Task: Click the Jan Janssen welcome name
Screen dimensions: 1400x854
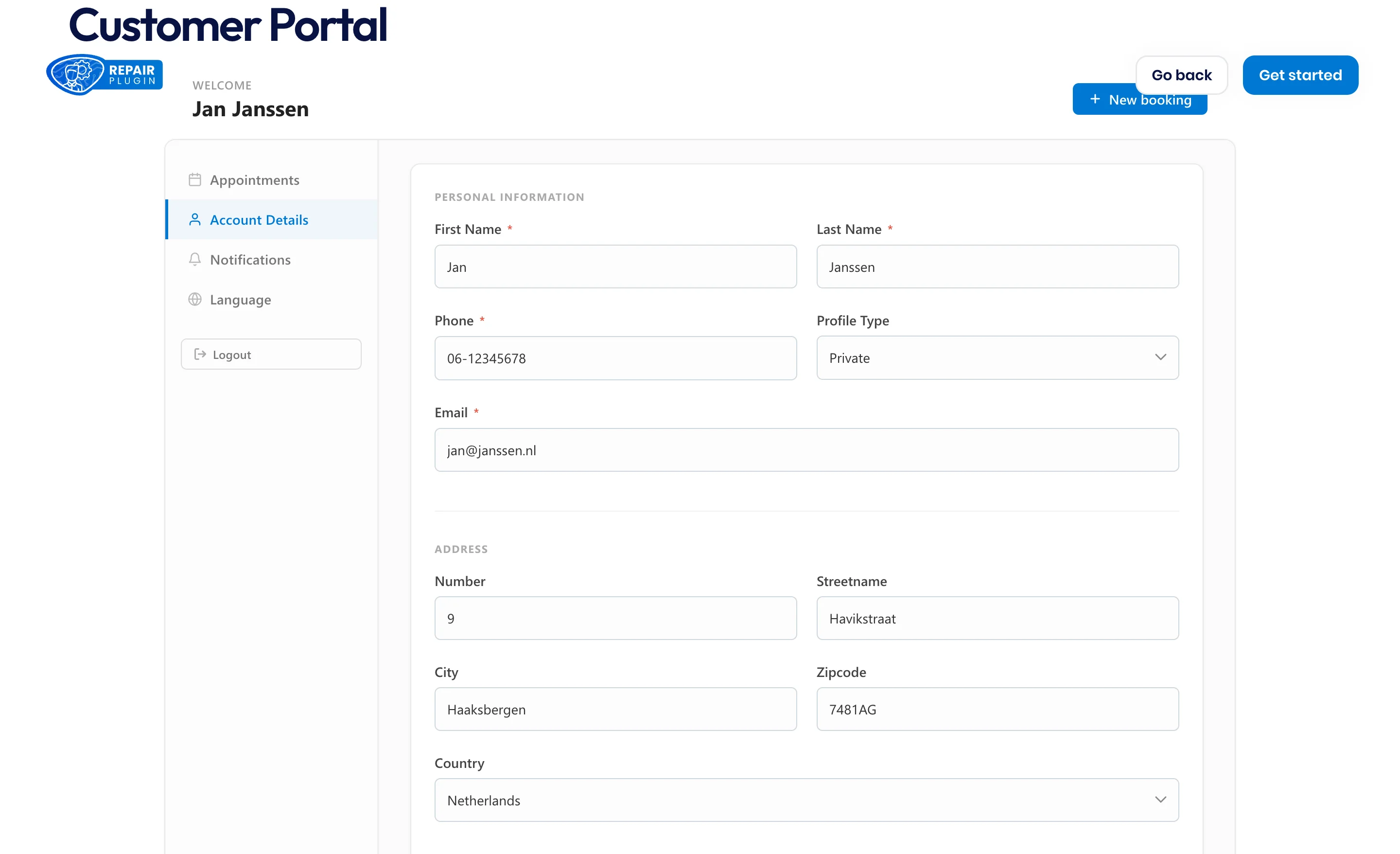Action: point(250,109)
